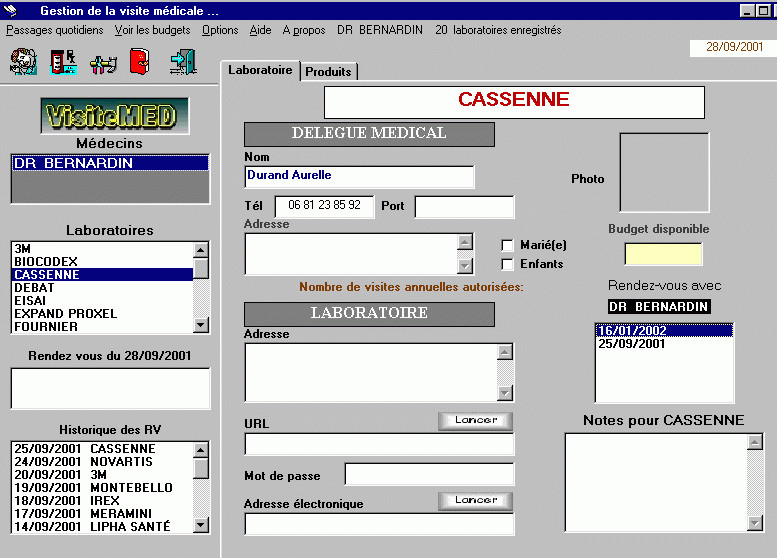The image size is (777, 558).
Task: Select DEBAT in the Laboratoires list
Action: click(103, 287)
